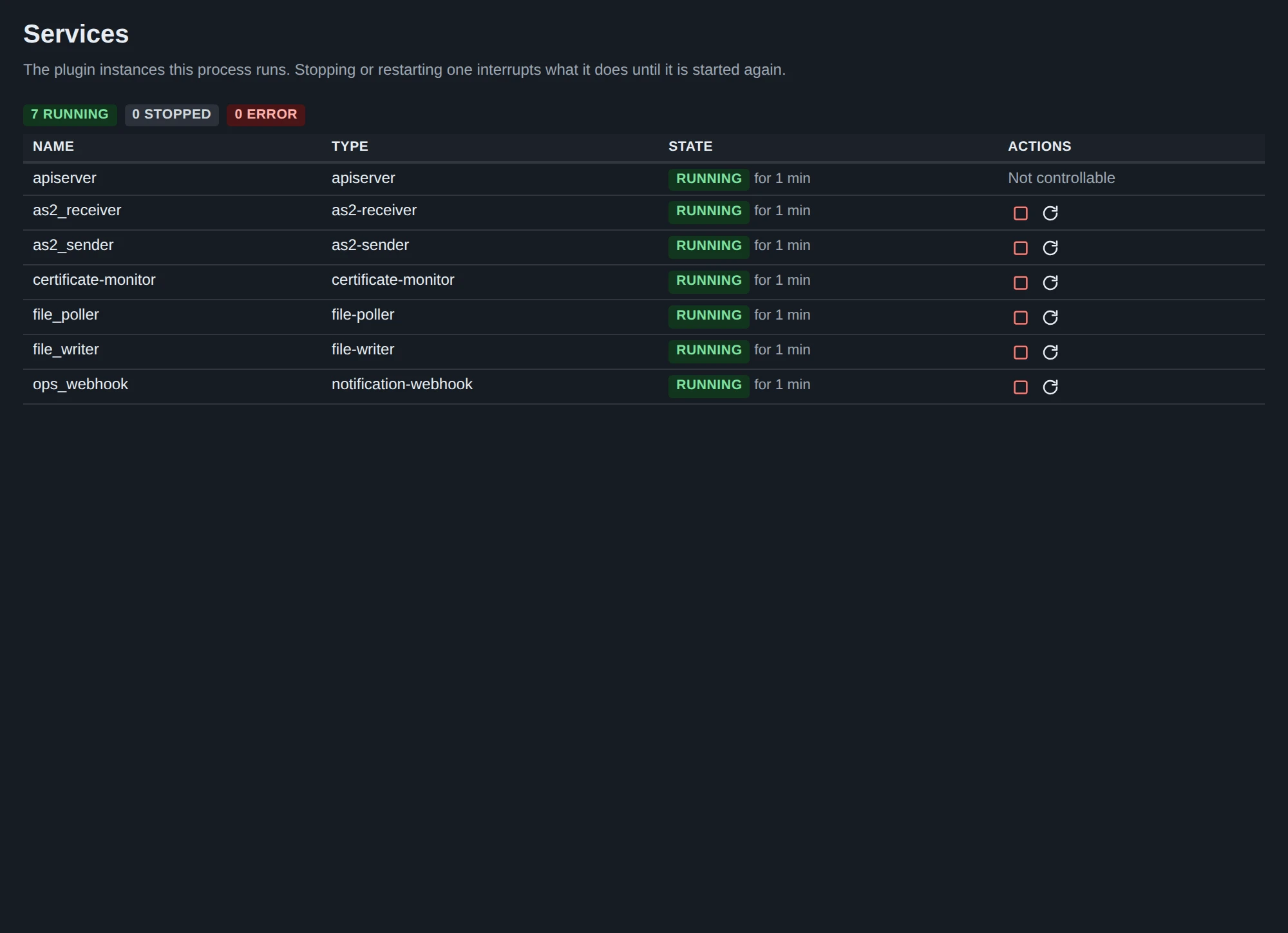Stop the as2_receiver service

click(1021, 213)
